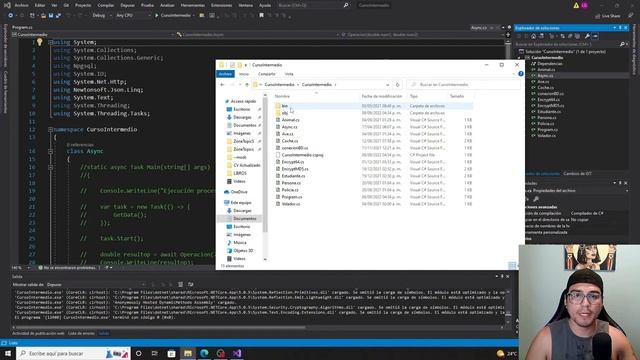Click the Windows taskbar search box
This screenshot has width=640, height=360.
pyautogui.click(x=73, y=353)
